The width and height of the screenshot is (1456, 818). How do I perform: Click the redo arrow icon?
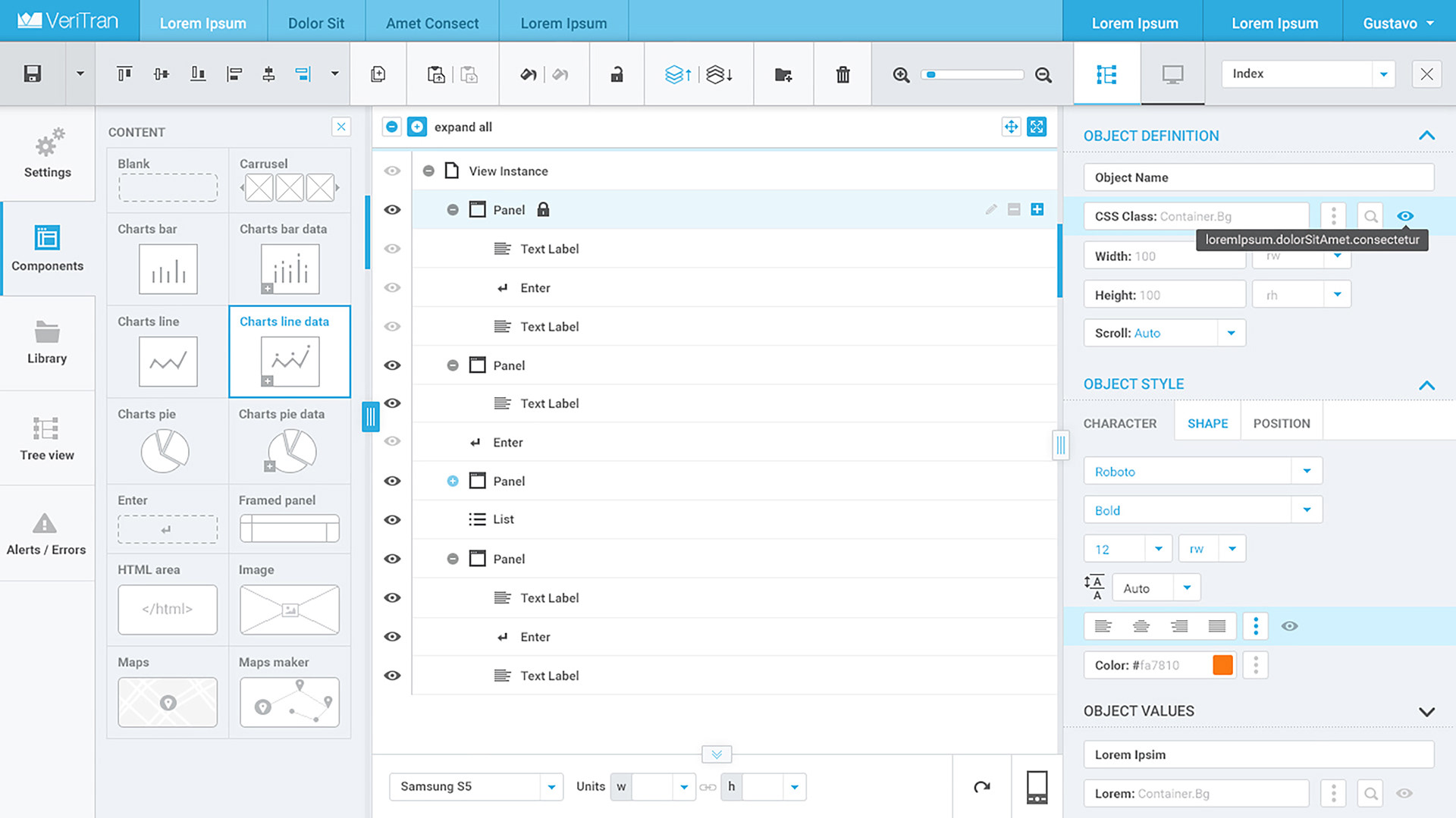coord(560,74)
